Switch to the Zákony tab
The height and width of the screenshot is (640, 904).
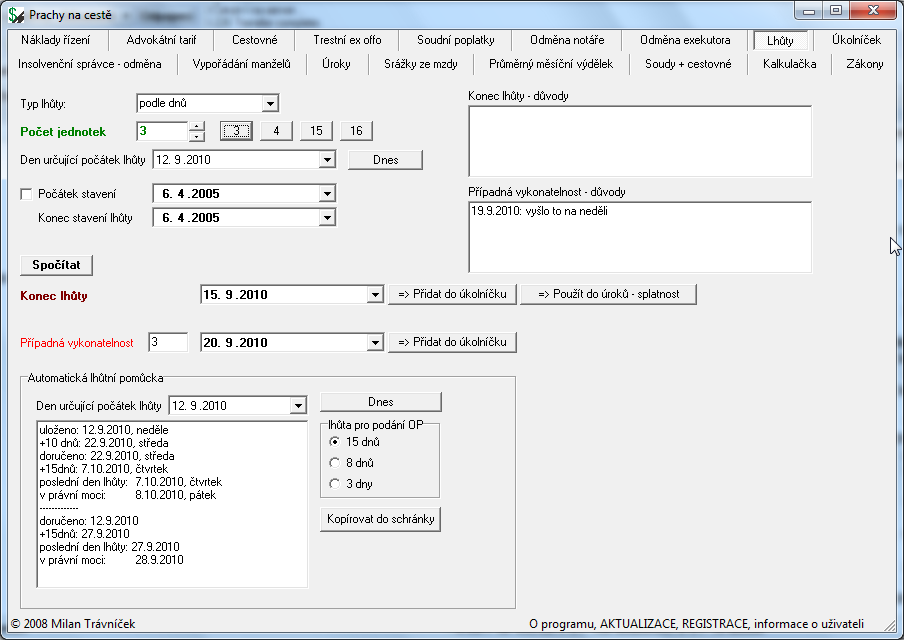pyautogui.click(x=864, y=64)
